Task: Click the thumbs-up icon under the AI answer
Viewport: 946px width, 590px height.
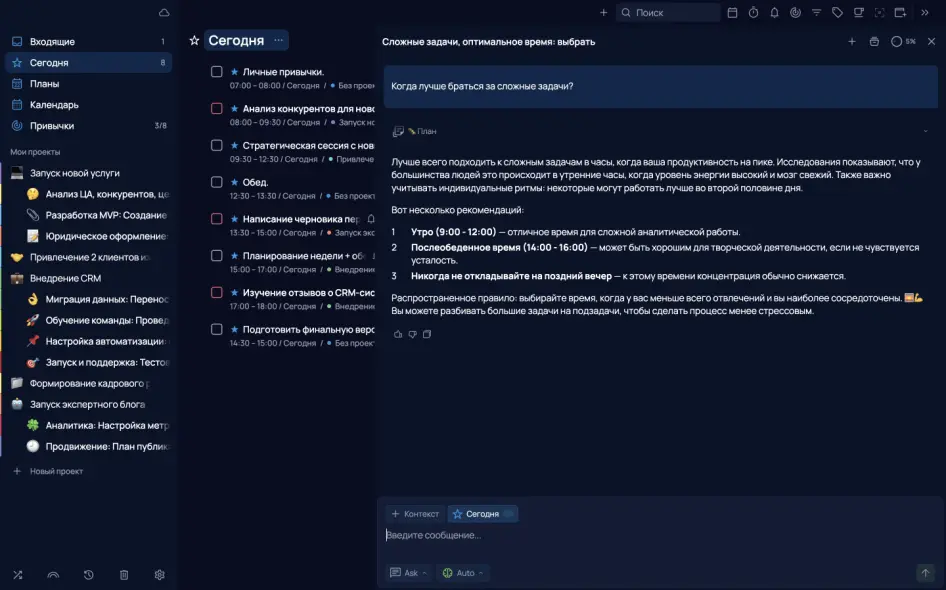Action: point(398,334)
